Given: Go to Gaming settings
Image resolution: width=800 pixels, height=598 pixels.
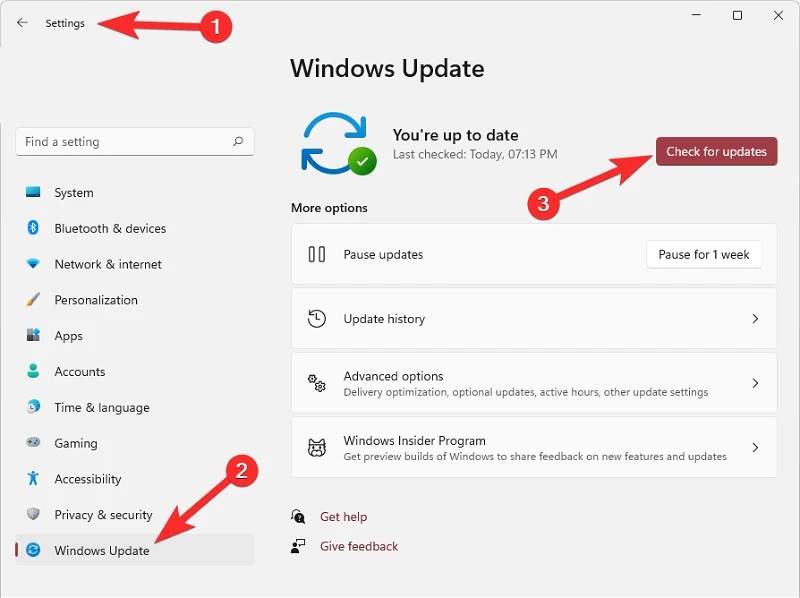Looking at the screenshot, I should (135, 442).
